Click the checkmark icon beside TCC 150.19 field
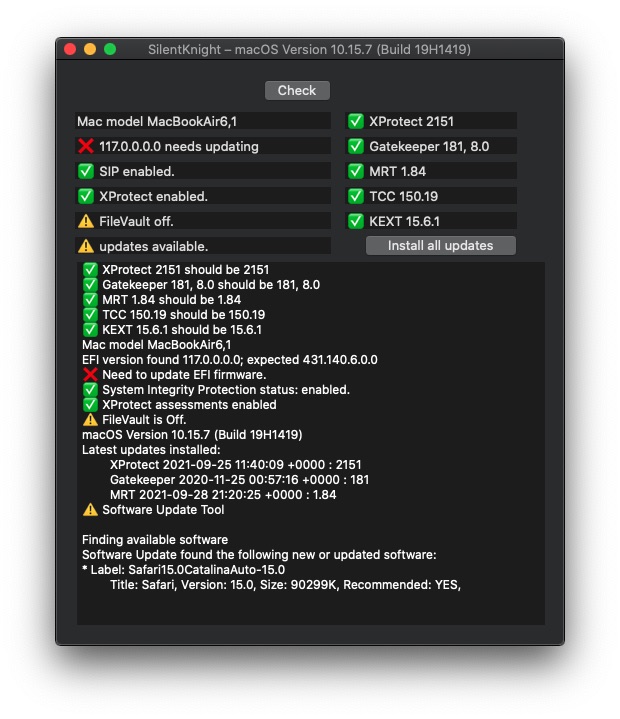The width and height of the screenshot is (620, 719). pyautogui.click(x=356, y=197)
